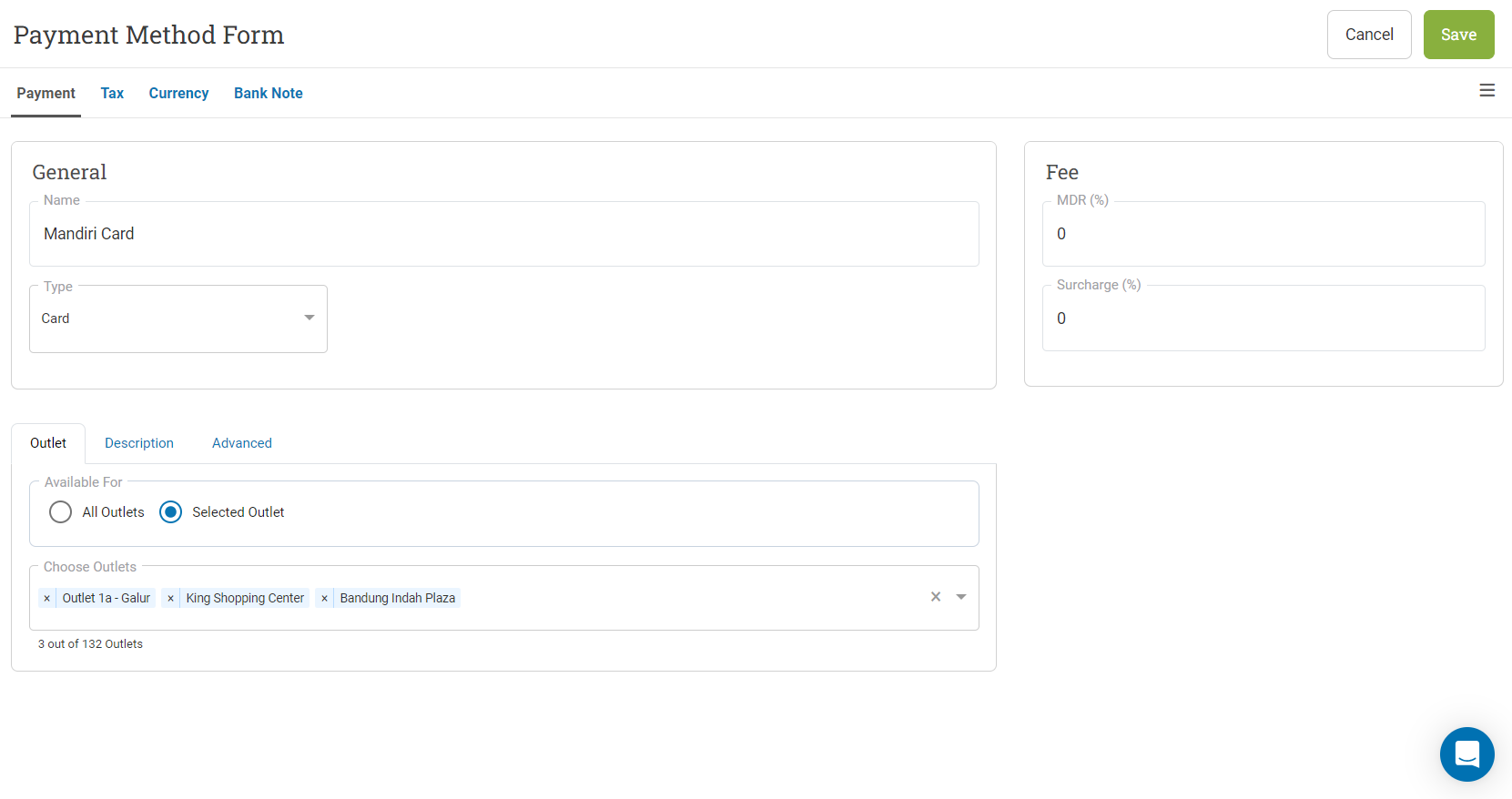Screen dimensions: 1512x799
Task: Remove Bandung Indah Plaza tag
Action: [324, 598]
